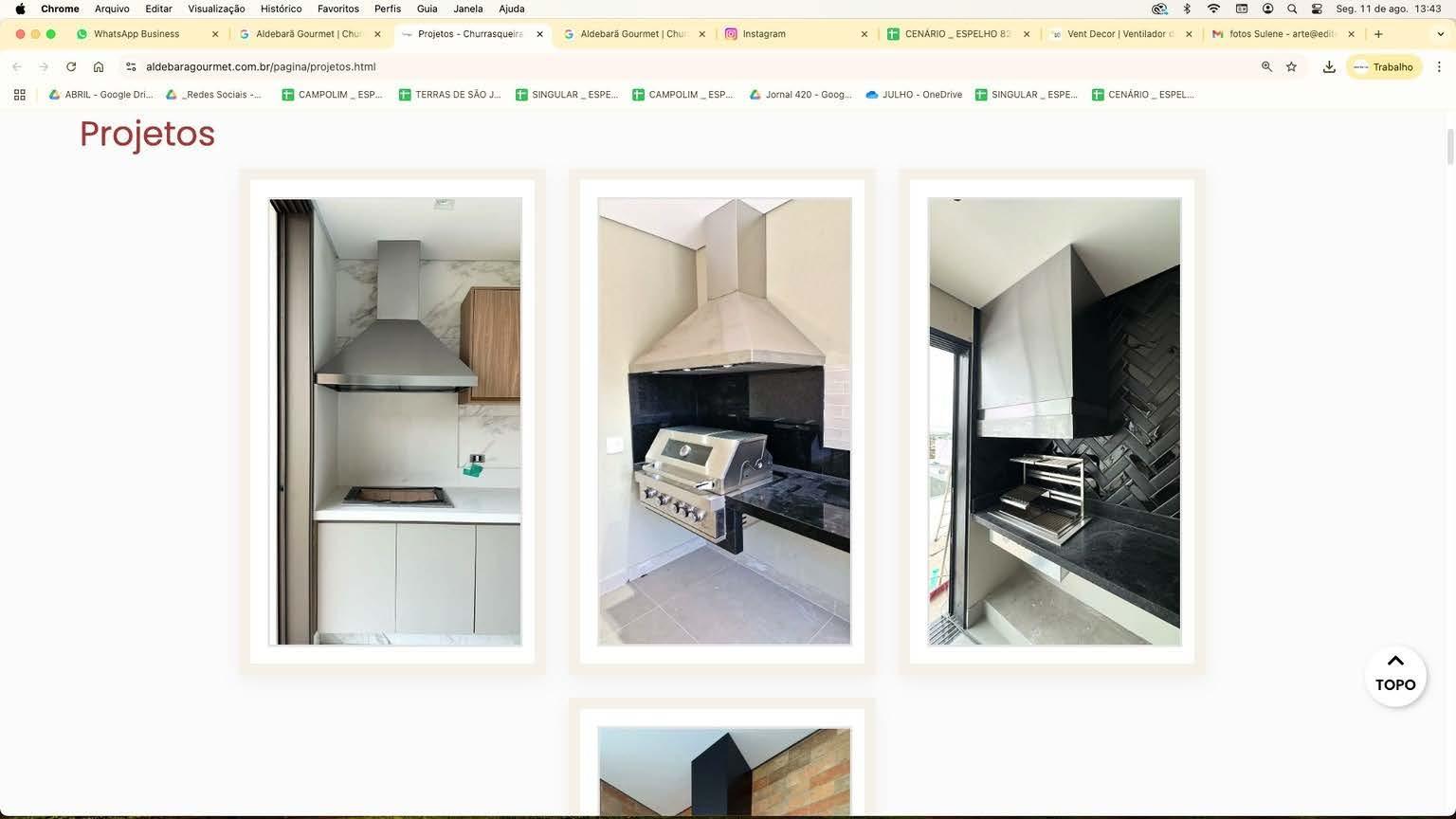Viewport: 1456px width, 819px height.
Task: Close the CENÁRIO _ ESPELHO tab
Action: tap(1027, 34)
